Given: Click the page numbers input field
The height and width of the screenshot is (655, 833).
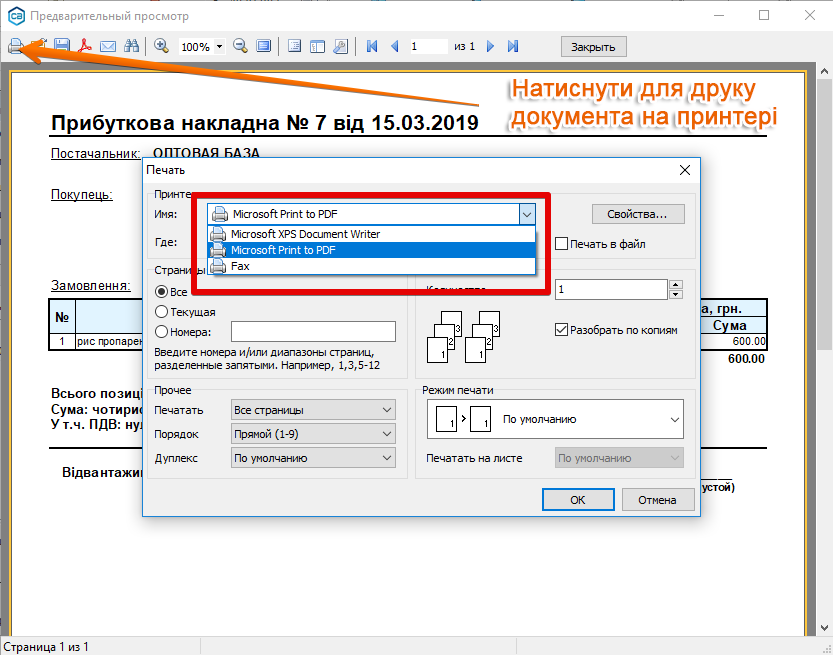Looking at the screenshot, I should (x=313, y=331).
